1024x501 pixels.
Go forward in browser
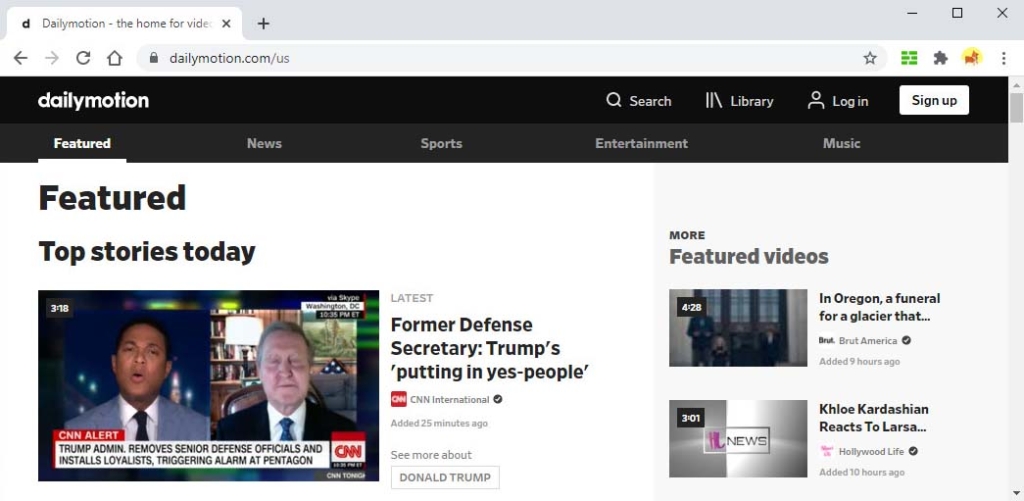(x=52, y=58)
